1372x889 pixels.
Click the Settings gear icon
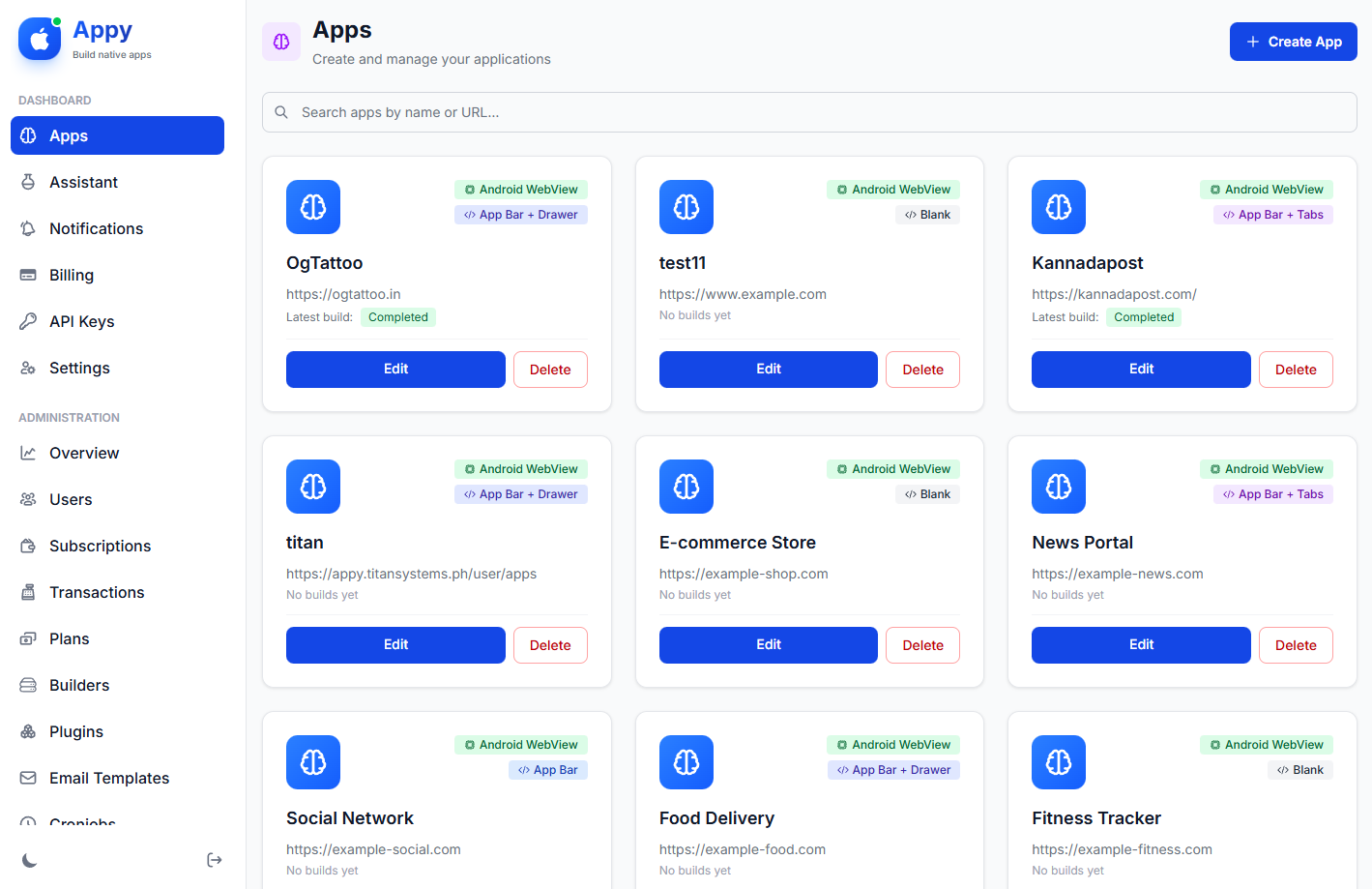click(x=29, y=368)
